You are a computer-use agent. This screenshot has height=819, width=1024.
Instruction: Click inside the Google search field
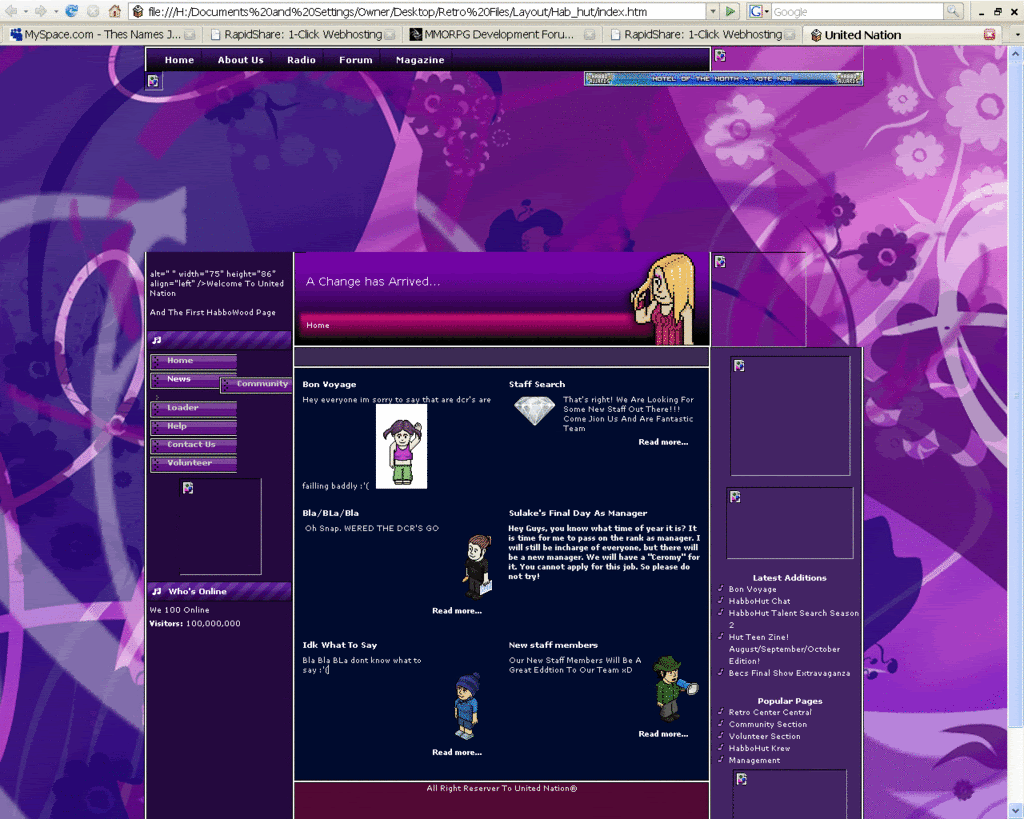click(855, 11)
